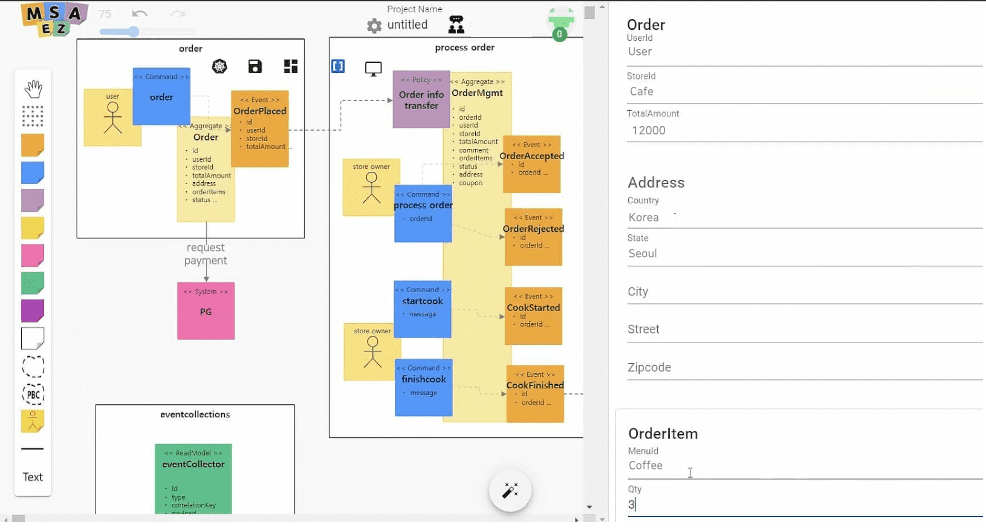Click the undo arrow
This screenshot has height=528, width=986.
coord(140,14)
